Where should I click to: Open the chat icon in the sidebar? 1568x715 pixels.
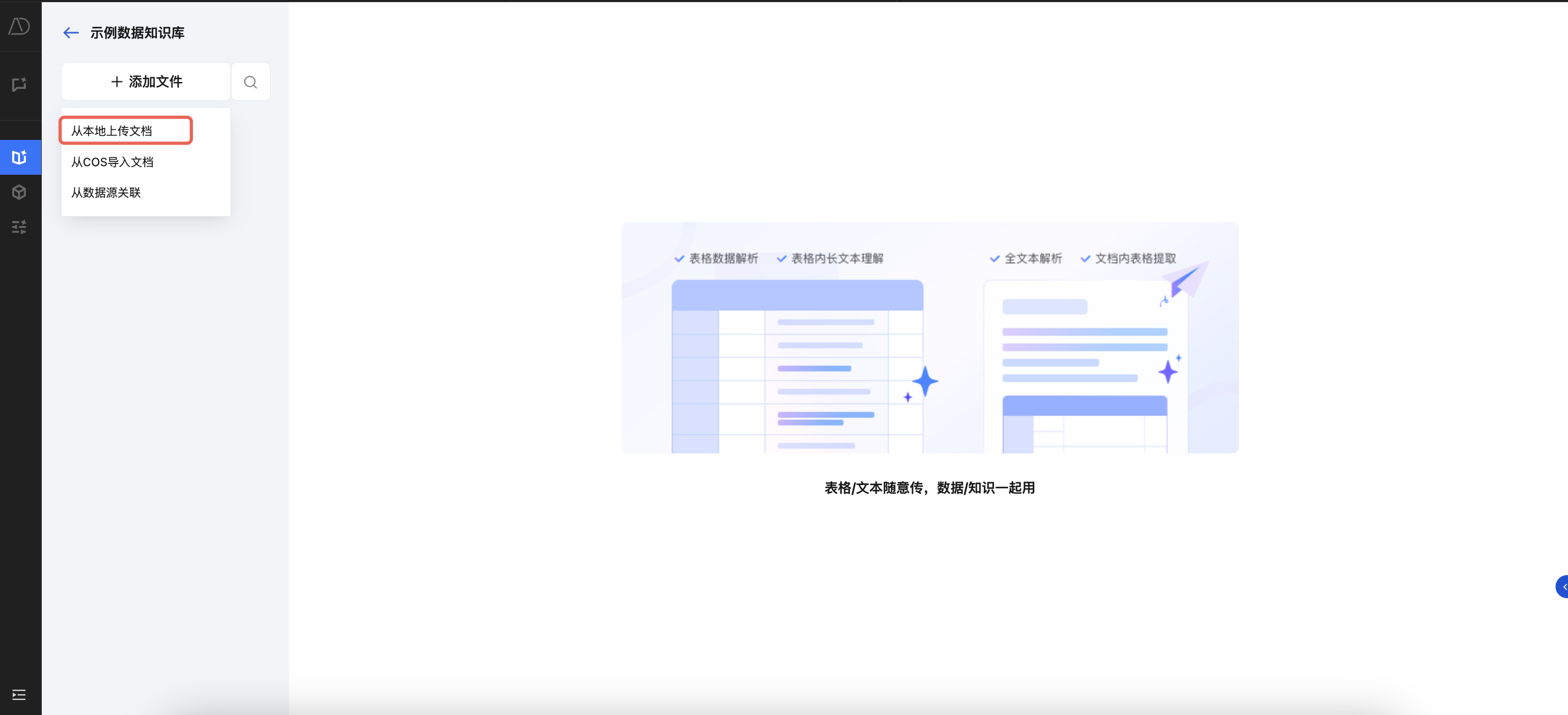(x=19, y=84)
